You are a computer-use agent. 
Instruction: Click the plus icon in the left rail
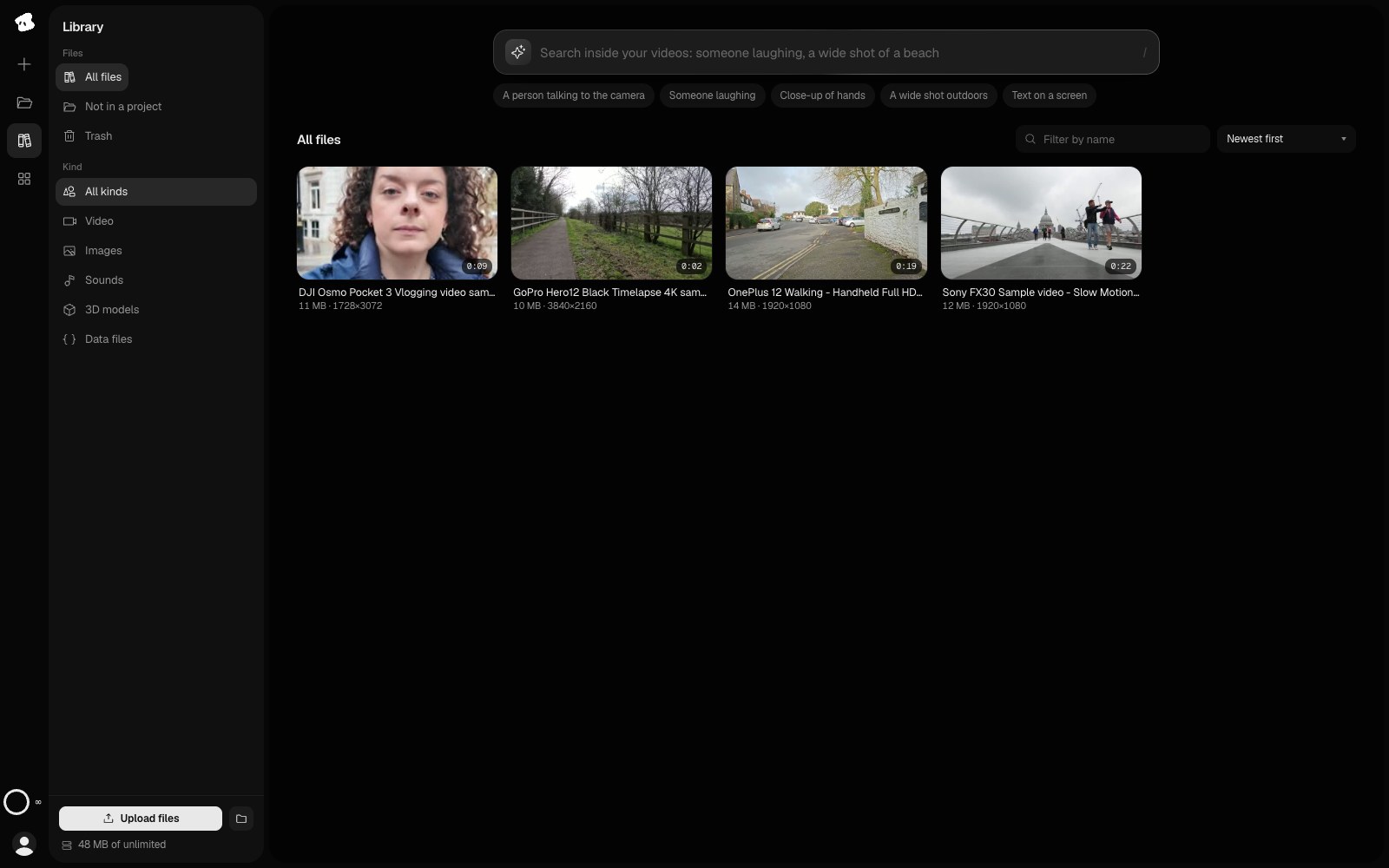tap(24, 64)
